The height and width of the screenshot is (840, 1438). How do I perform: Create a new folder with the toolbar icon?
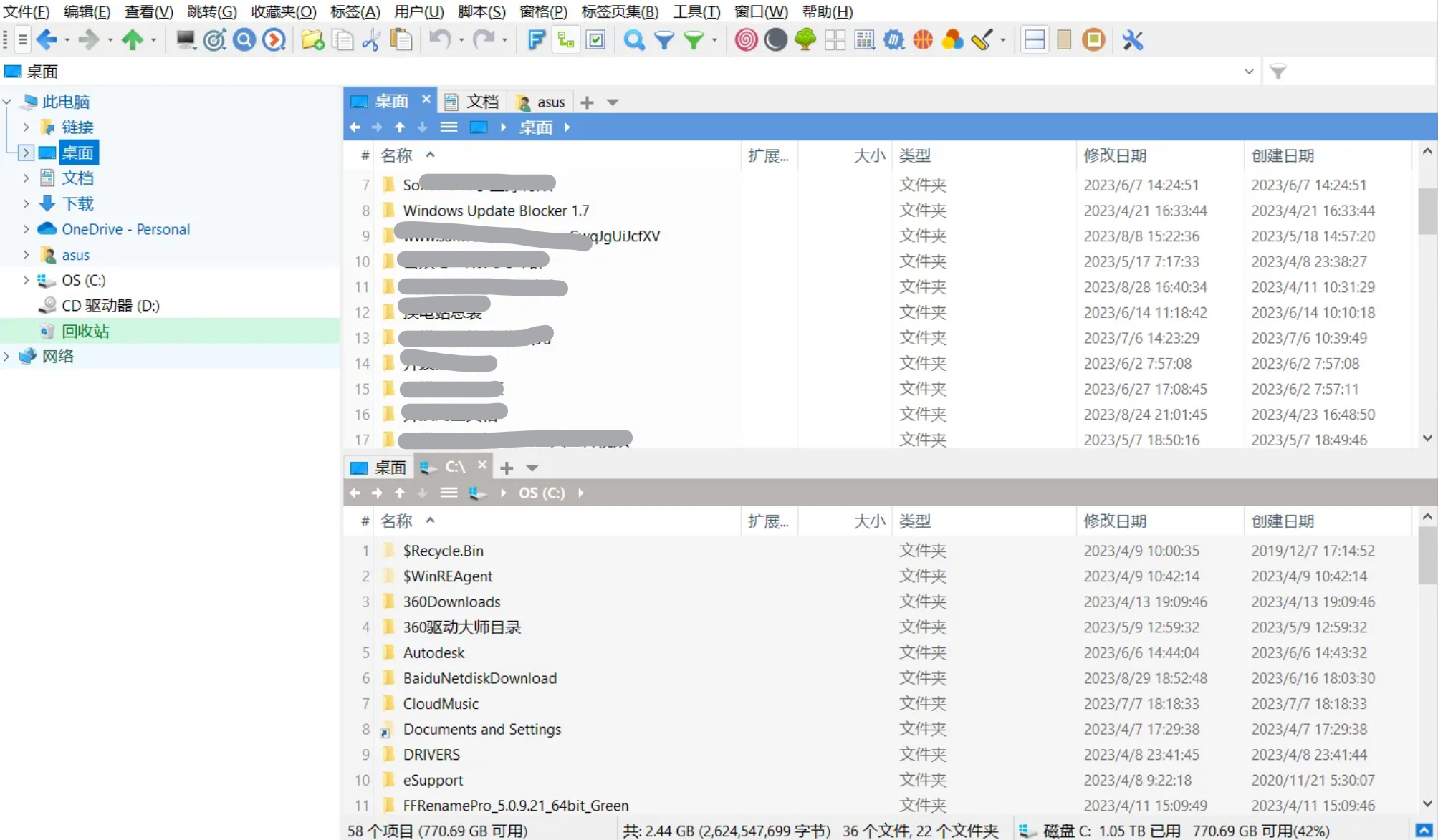coord(312,39)
